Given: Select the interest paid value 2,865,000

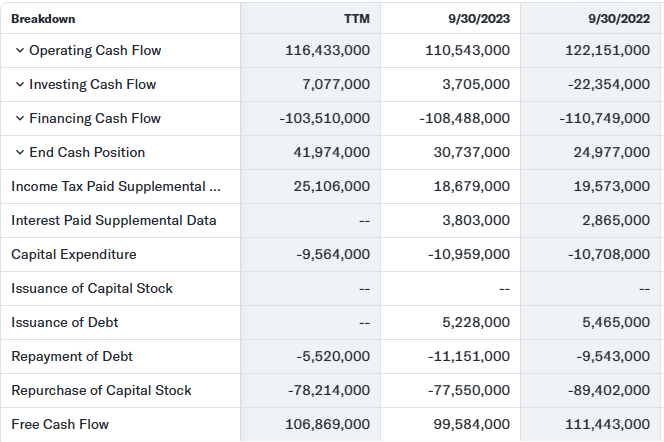Looking at the screenshot, I should 616,220.
